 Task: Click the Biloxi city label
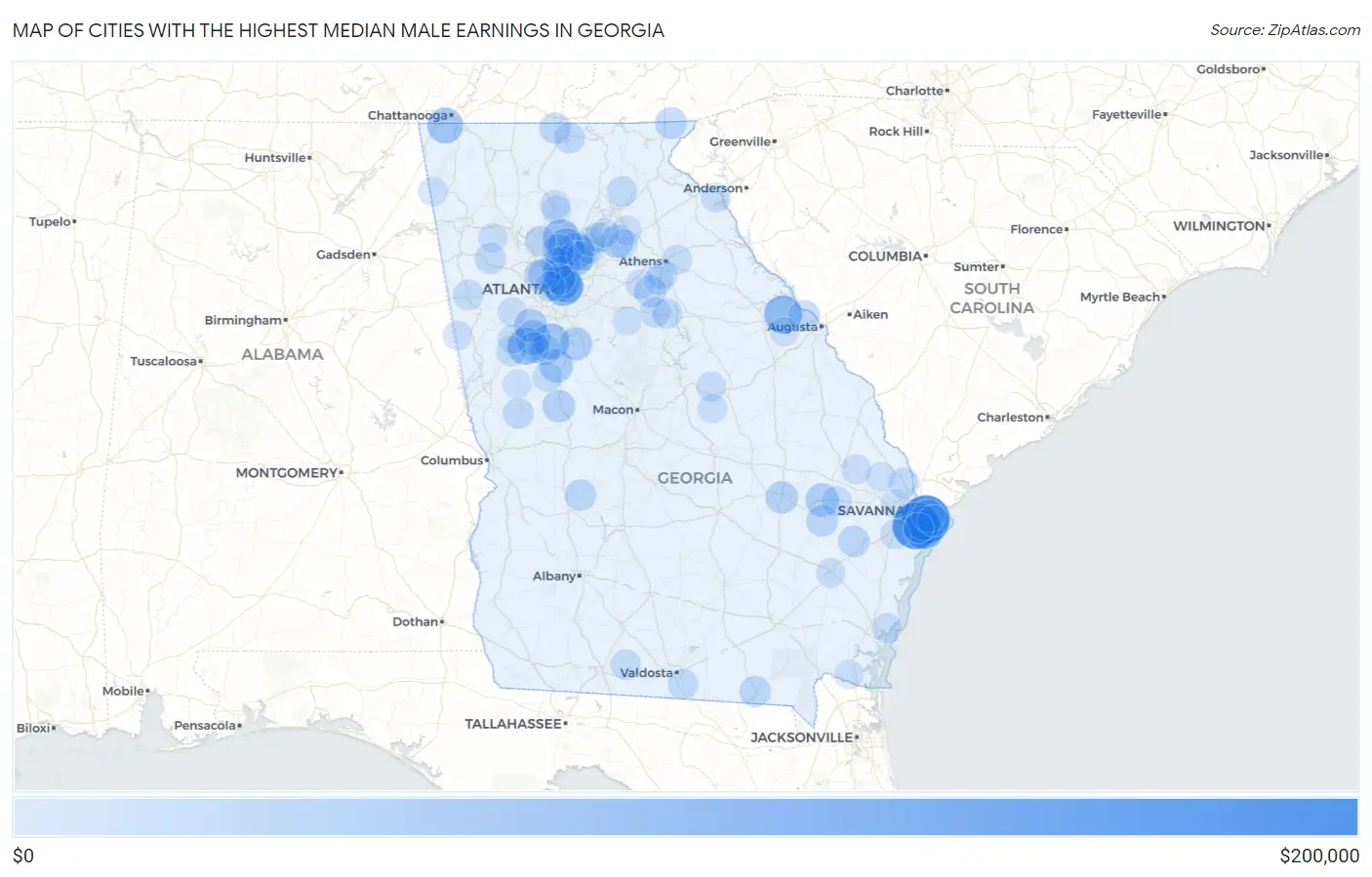34,728
